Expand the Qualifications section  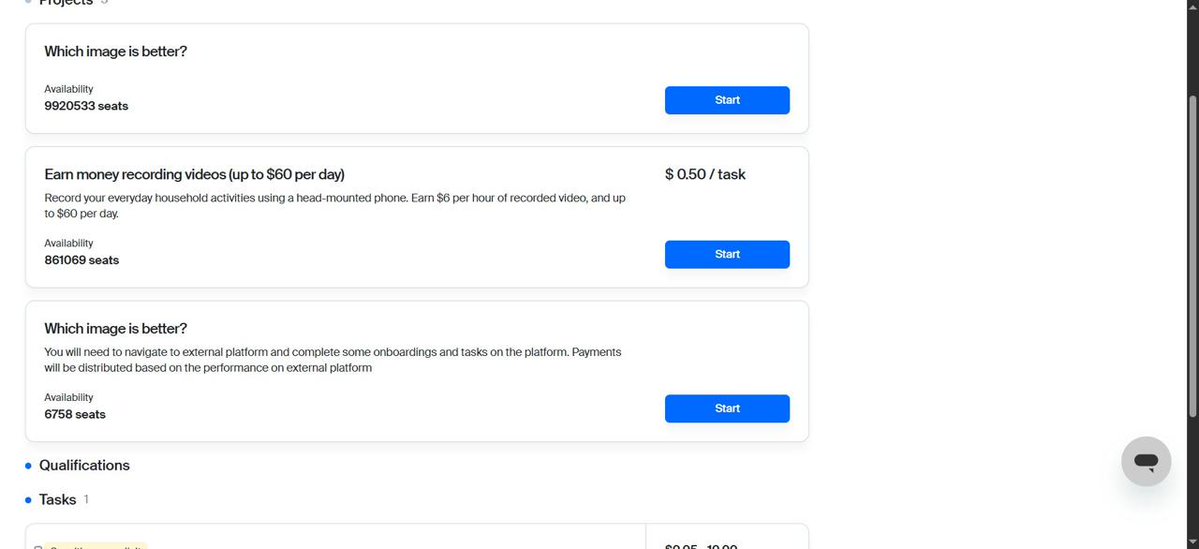click(84, 466)
